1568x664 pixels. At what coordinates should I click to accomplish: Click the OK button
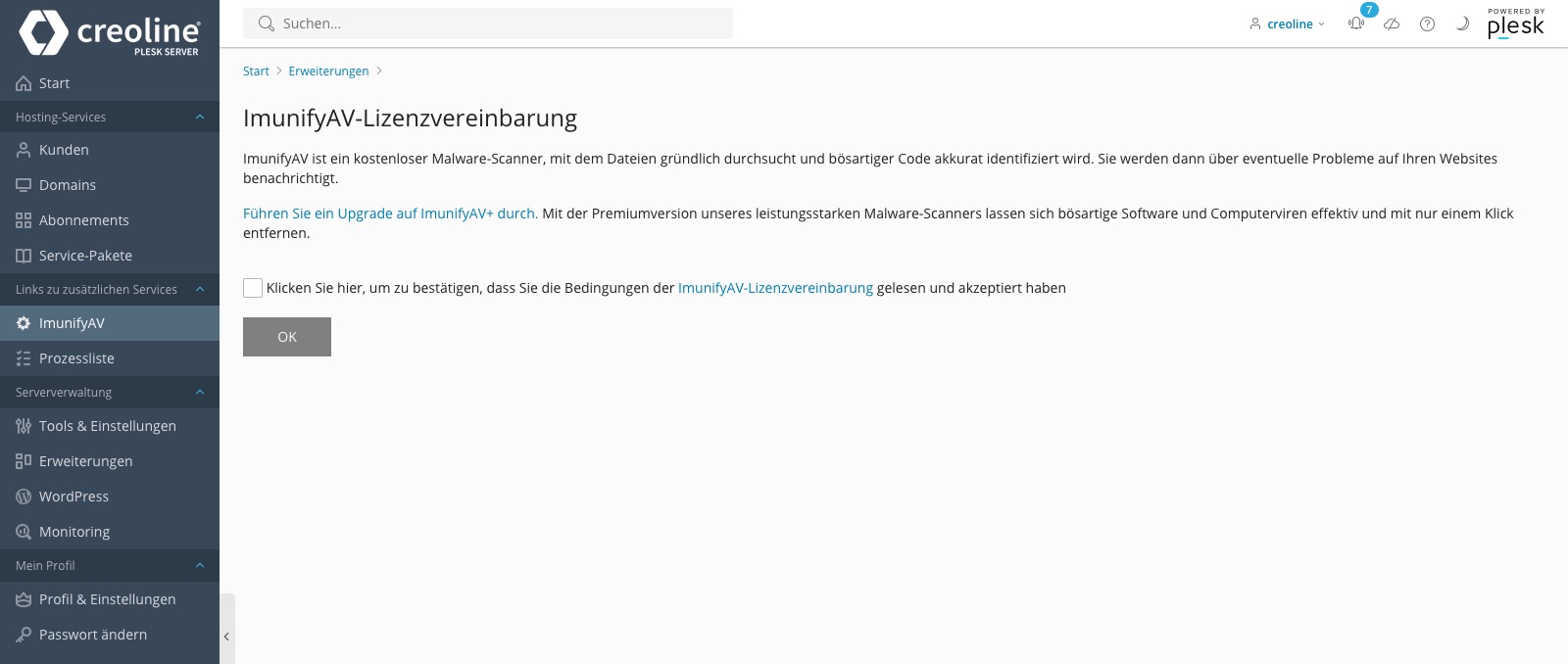tap(287, 337)
